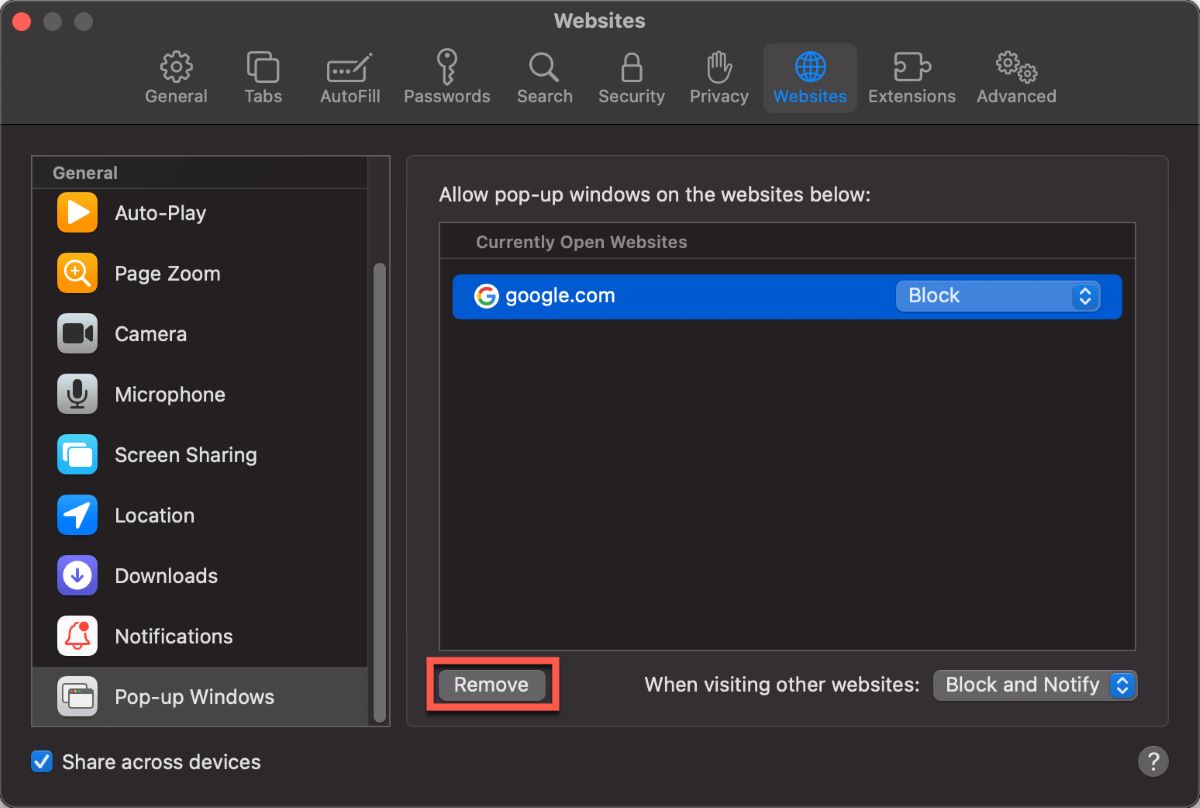Select the Notifications bell icon

click(77, 636)
